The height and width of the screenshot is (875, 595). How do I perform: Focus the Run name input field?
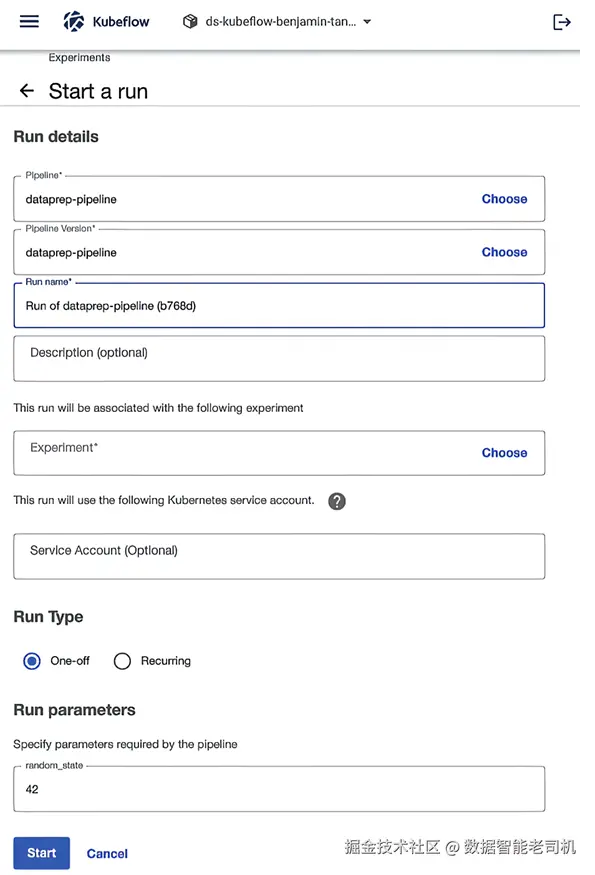[279, 305]
